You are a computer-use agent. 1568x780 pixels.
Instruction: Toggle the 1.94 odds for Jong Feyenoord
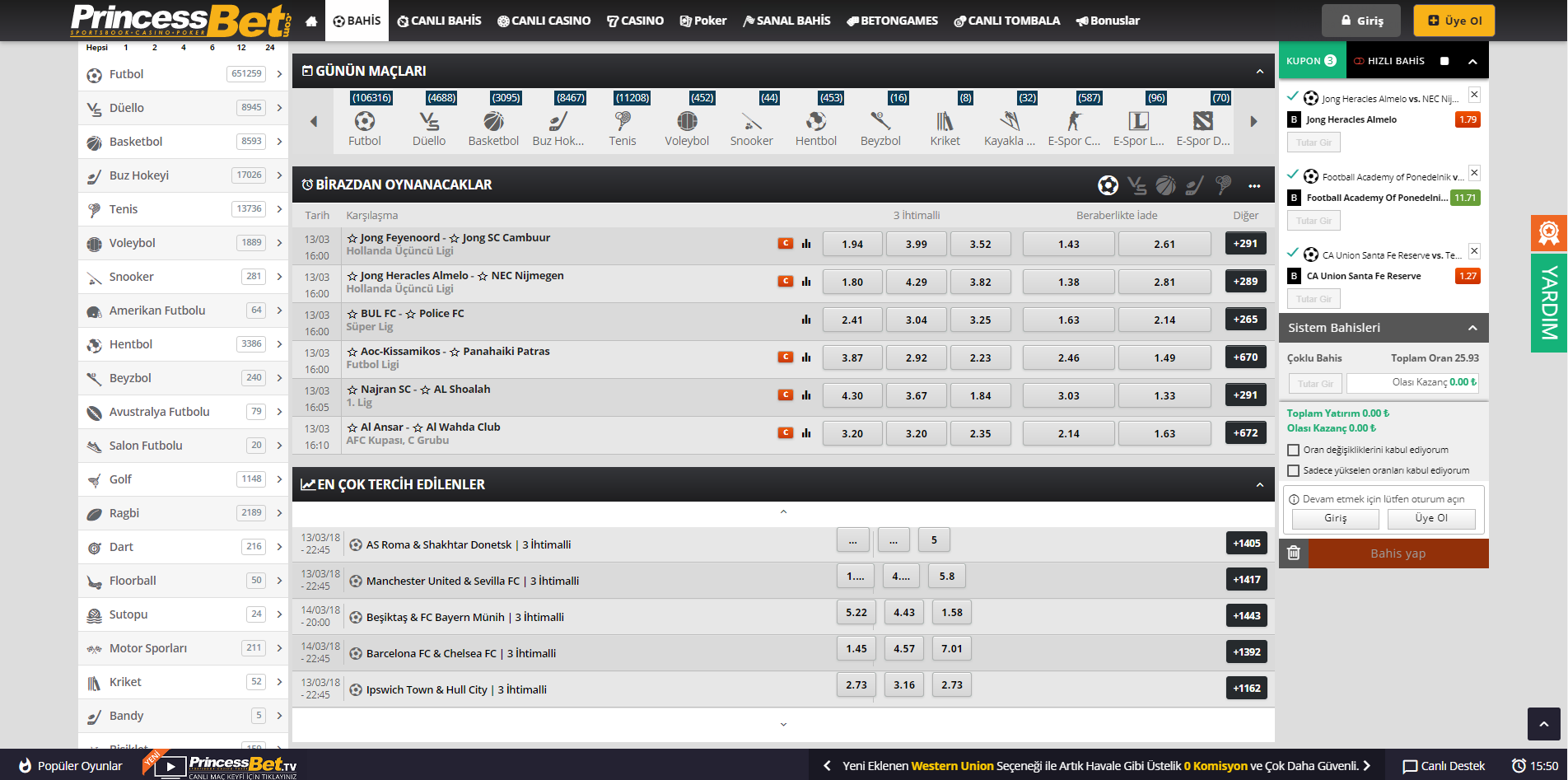tap(852, 244)
